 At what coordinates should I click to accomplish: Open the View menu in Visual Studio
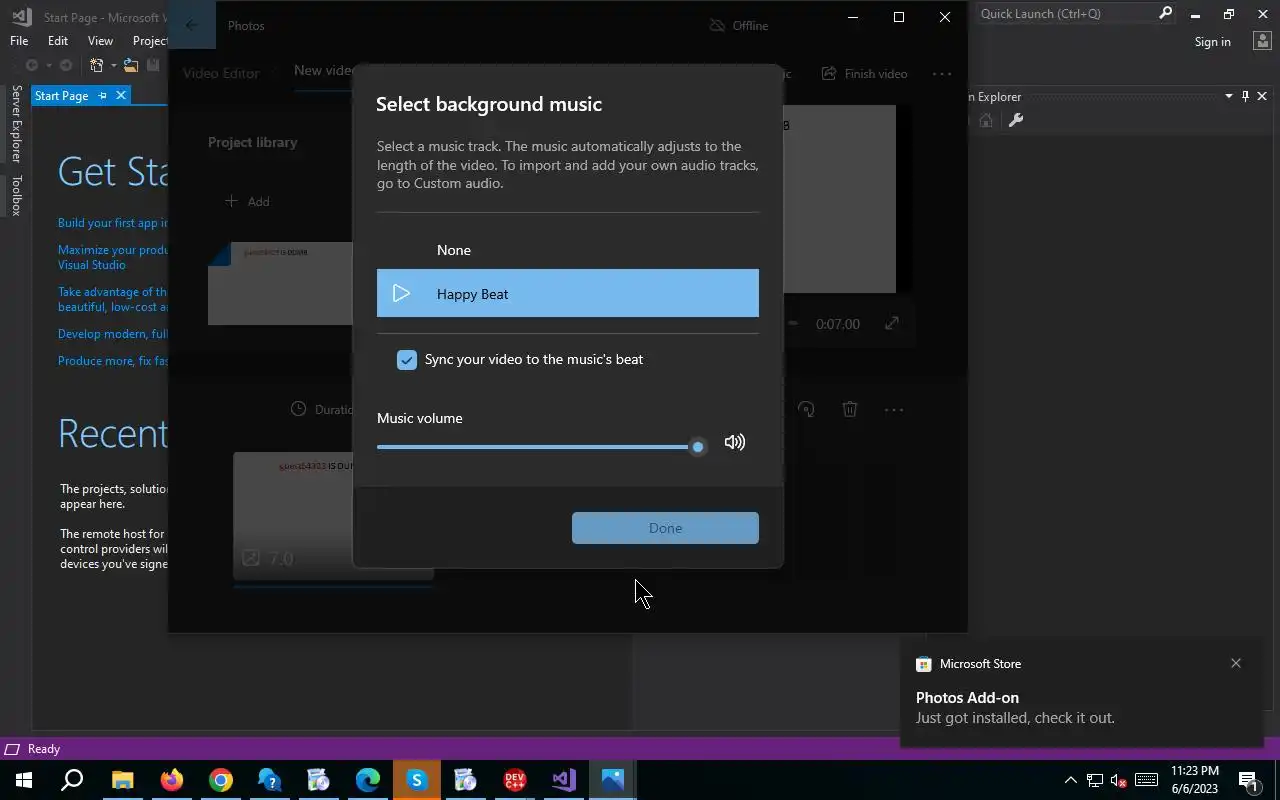pos(100,41)
